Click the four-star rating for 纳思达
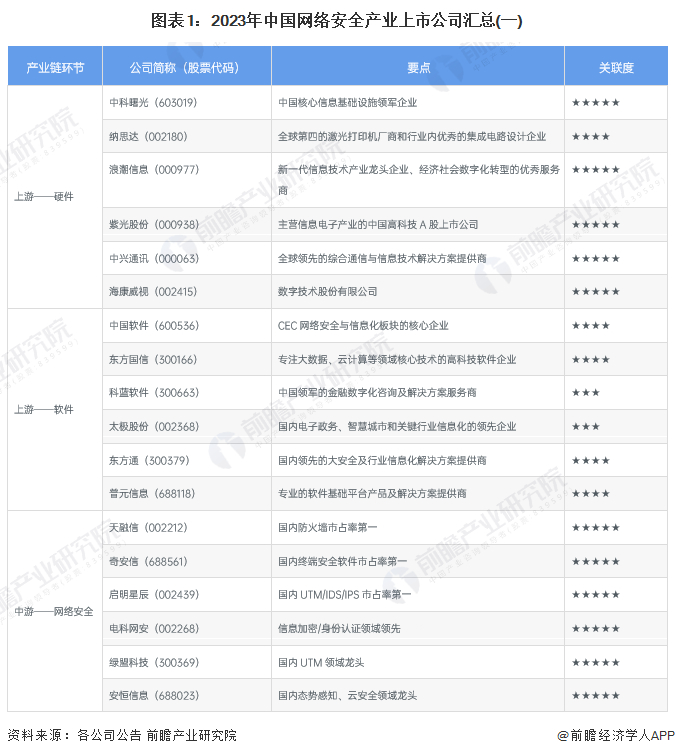Image resolution: width=675 pixels, height=756 pixels. 591,137
